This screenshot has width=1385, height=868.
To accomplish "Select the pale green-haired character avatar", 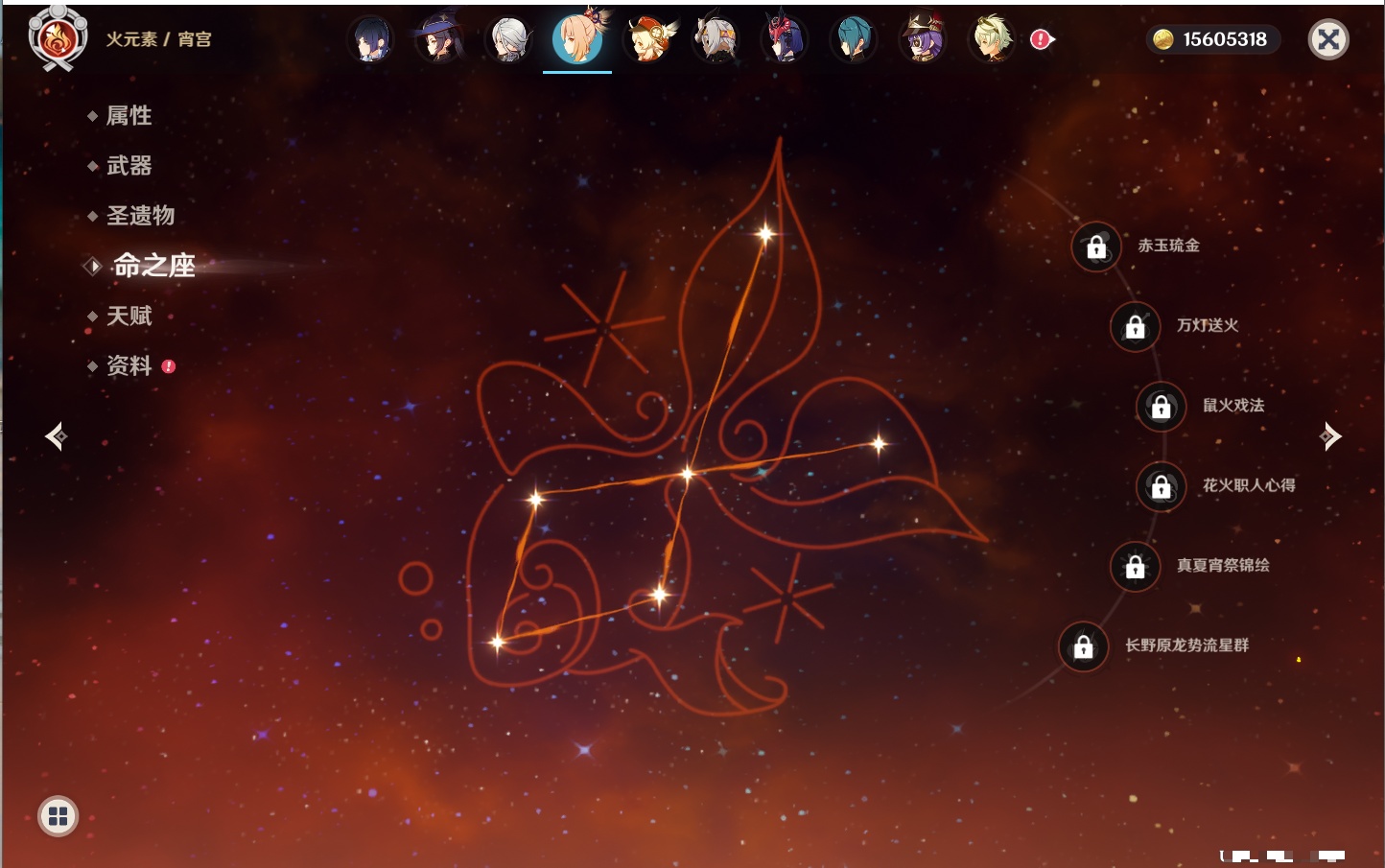I will click(x=992, y=39).
